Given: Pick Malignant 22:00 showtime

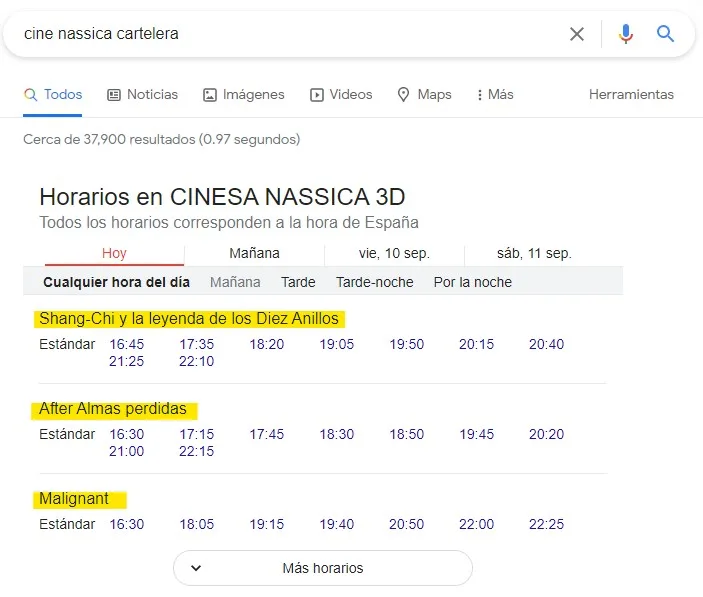Looking at the screenshot, I should point(476,524).
